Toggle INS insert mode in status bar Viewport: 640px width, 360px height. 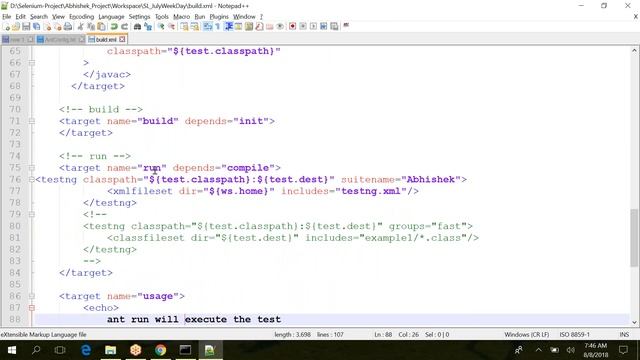click(x=624, y=334)
